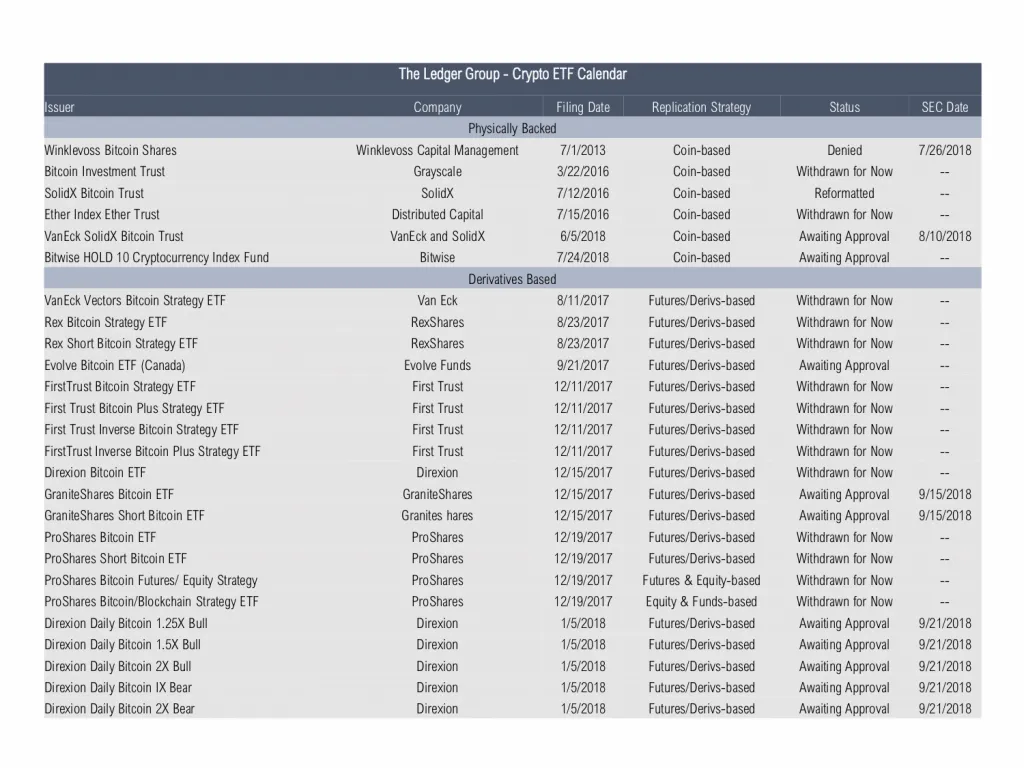
Task: Click 'GraniteShares Short Bitcoin ETF' cell
Action: pyautogui.click(x=124, y=516)
